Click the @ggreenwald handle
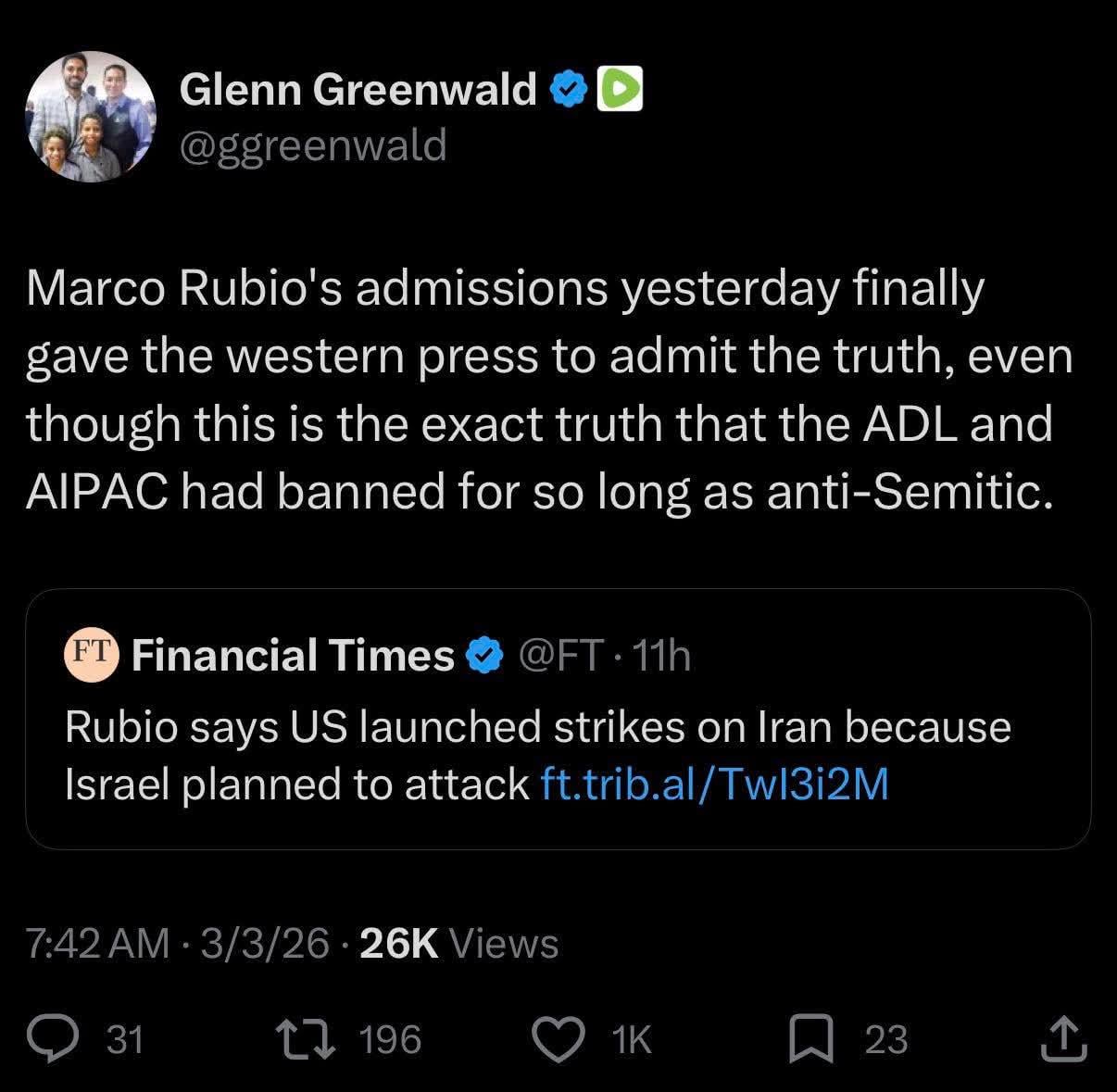The image size is (1117, 1092). coord(313,145)
